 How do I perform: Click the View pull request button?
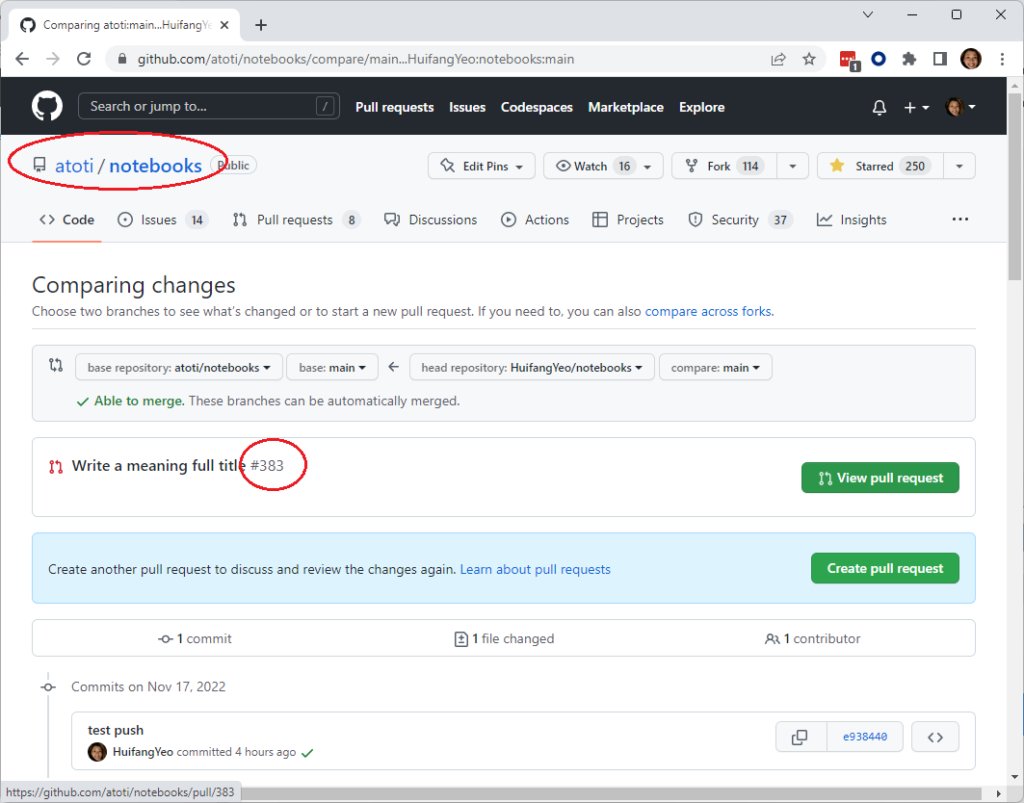[880, 478]
